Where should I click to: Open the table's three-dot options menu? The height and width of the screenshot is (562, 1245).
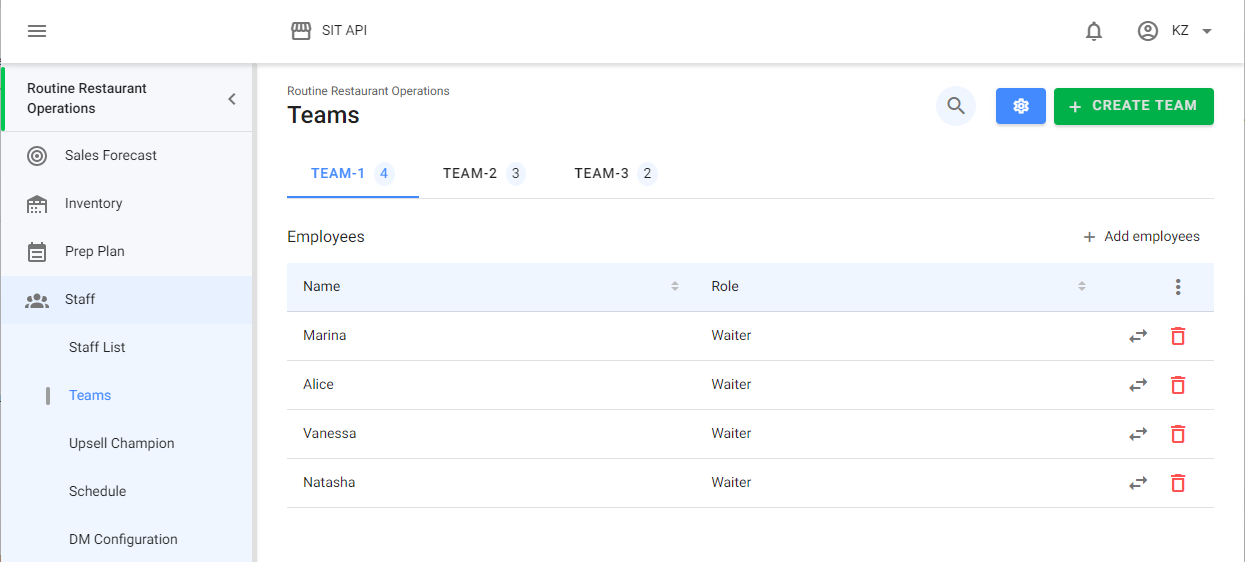coord(1178,287)
